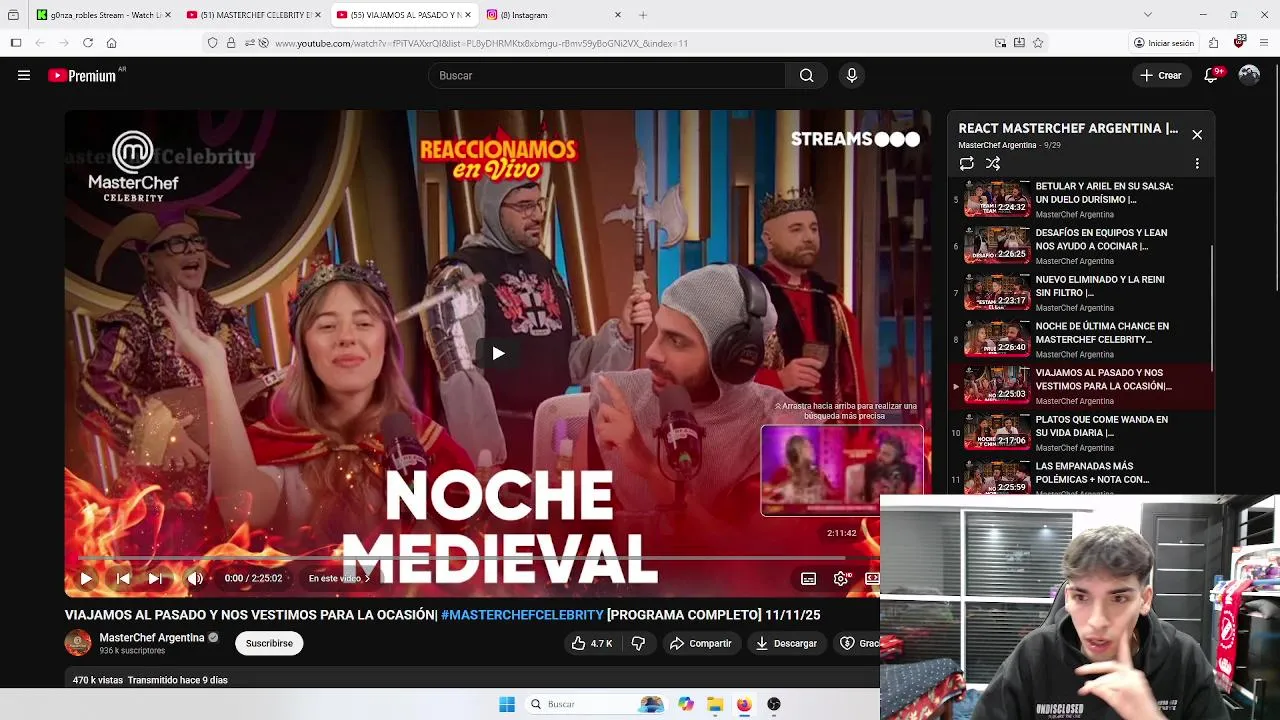1280x720 pixels.
Task: Play playlist video 'BETULAR Y ARIEL EN SU SALSA'
Action: coord(1080,199)
